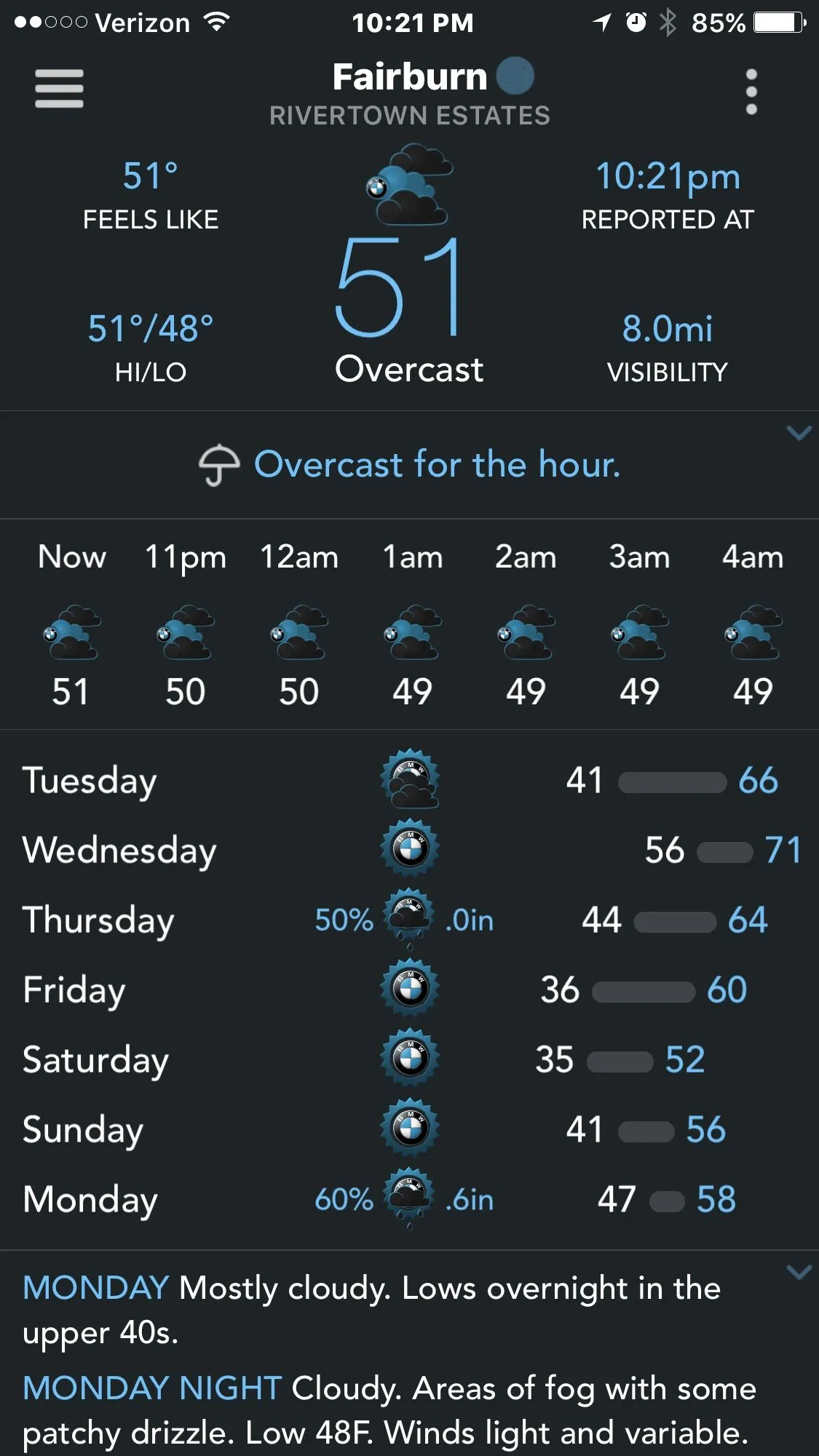This screenshot has width=819, height=1456.
Task: Tap Tuesday's cloudy forecast icon
Action: [x=410, y=780]
